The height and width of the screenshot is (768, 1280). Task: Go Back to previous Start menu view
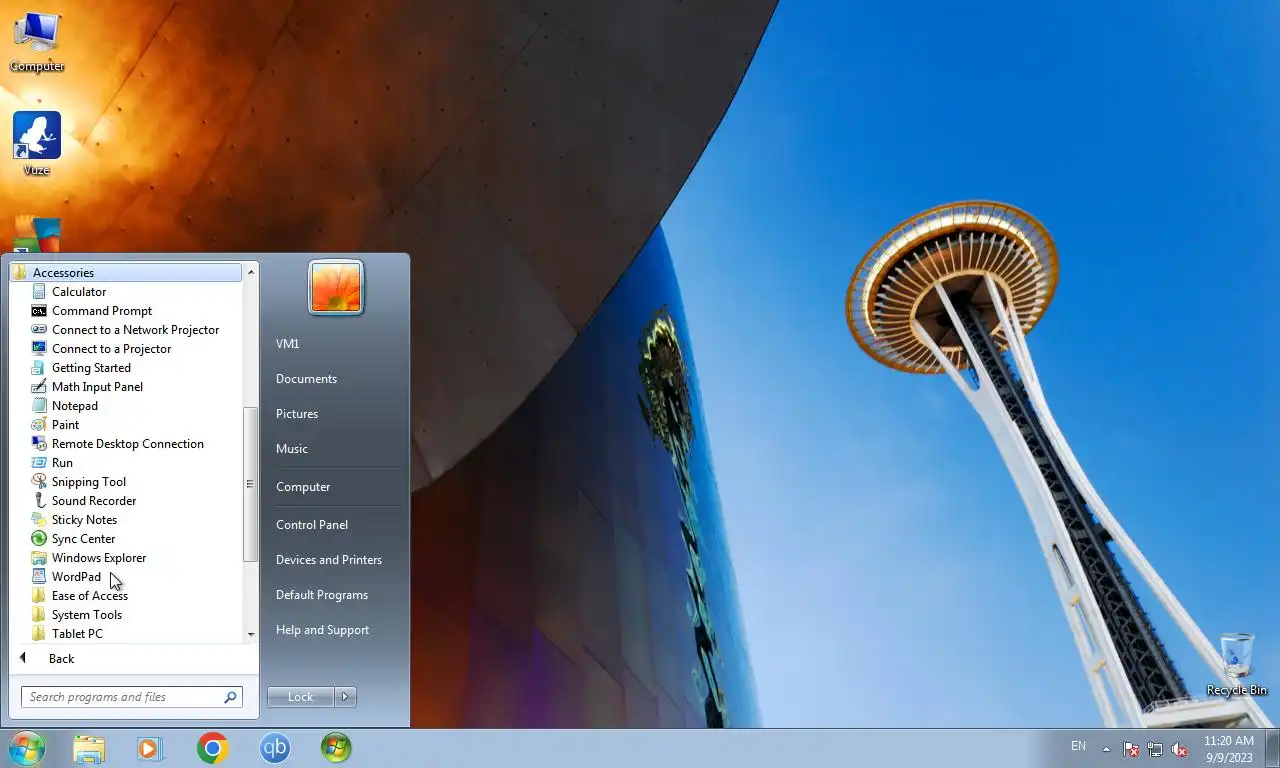tap(61, 659)
